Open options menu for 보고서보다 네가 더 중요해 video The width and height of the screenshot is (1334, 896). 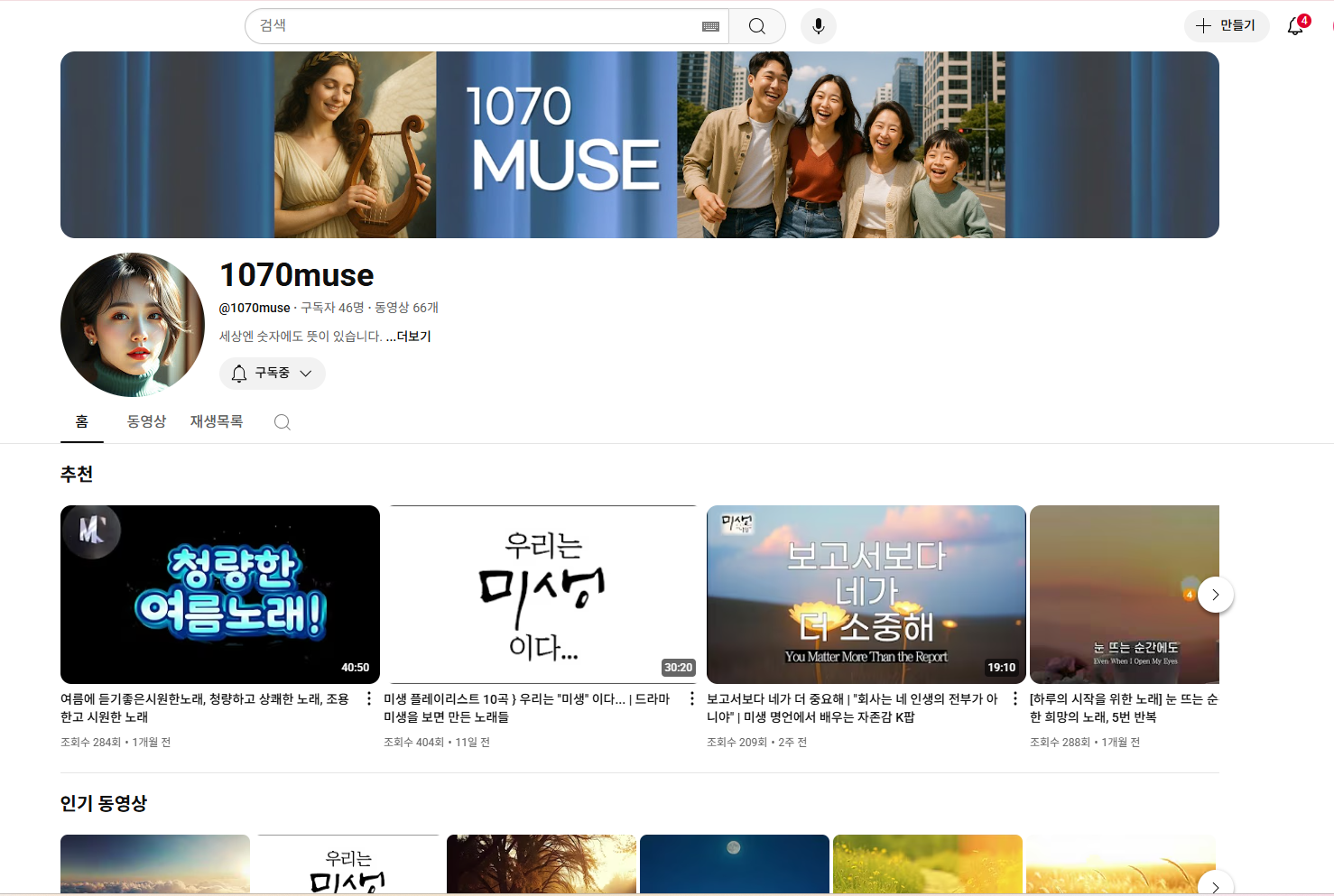[x=1015, y=698]
